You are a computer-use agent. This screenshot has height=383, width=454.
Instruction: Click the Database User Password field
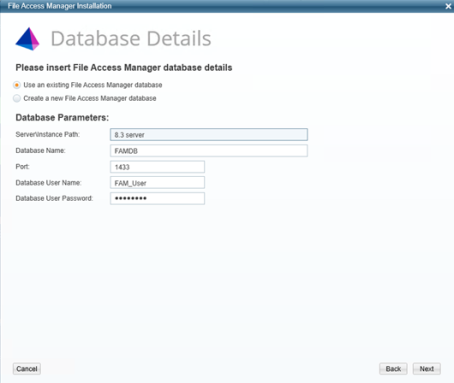click(157, 198)
